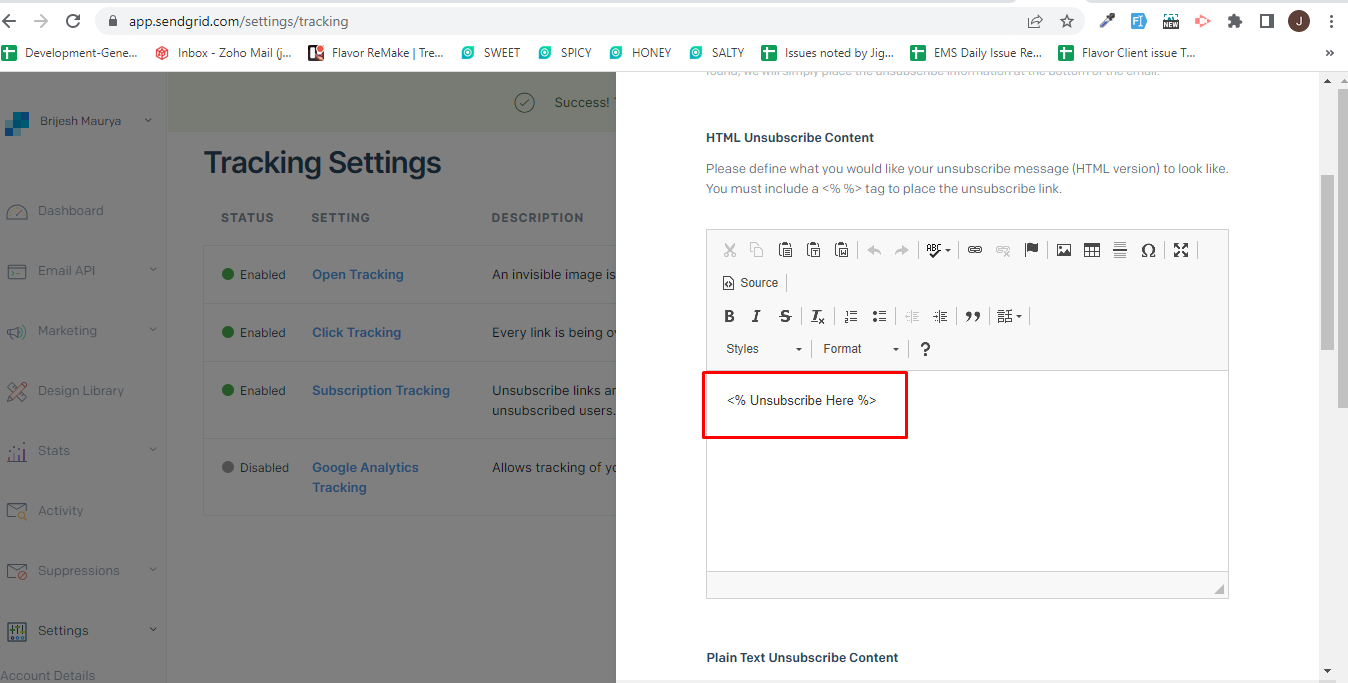Open the EMS Daily Issue bookmark
This screenshot has height=683, width=1348.
click(x=976, y=53)
